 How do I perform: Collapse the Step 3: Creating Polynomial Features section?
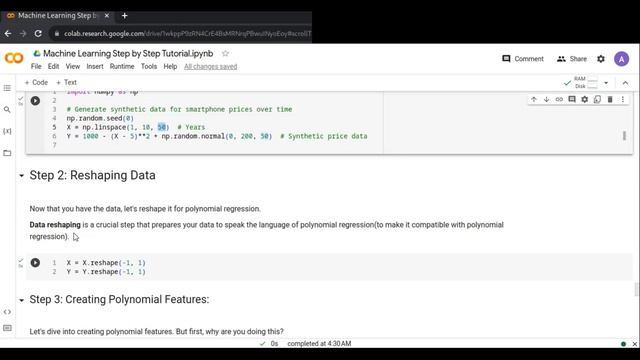[x=22, y=300]
